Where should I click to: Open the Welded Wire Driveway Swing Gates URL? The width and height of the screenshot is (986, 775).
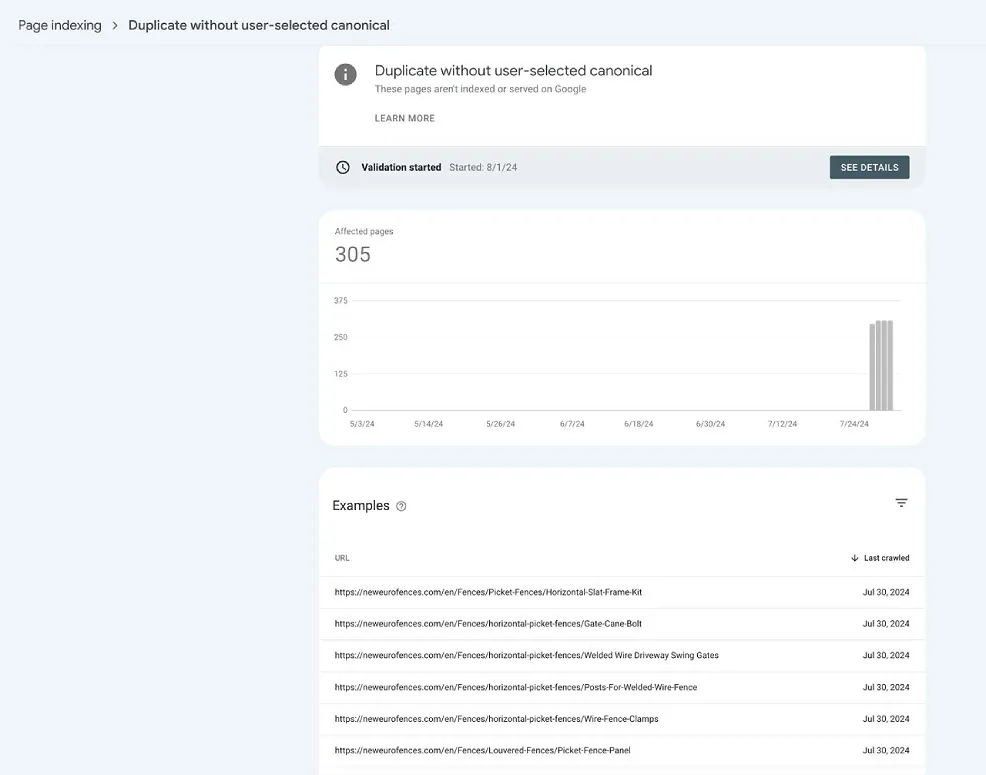(526, 656)
